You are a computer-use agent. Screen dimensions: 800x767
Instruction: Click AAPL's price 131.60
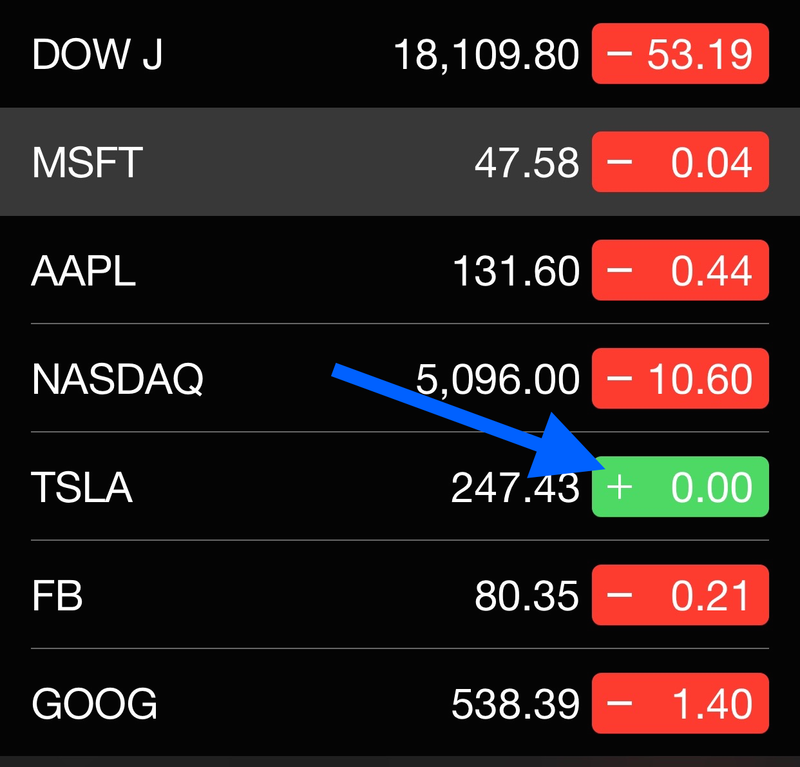pos(516,271)
